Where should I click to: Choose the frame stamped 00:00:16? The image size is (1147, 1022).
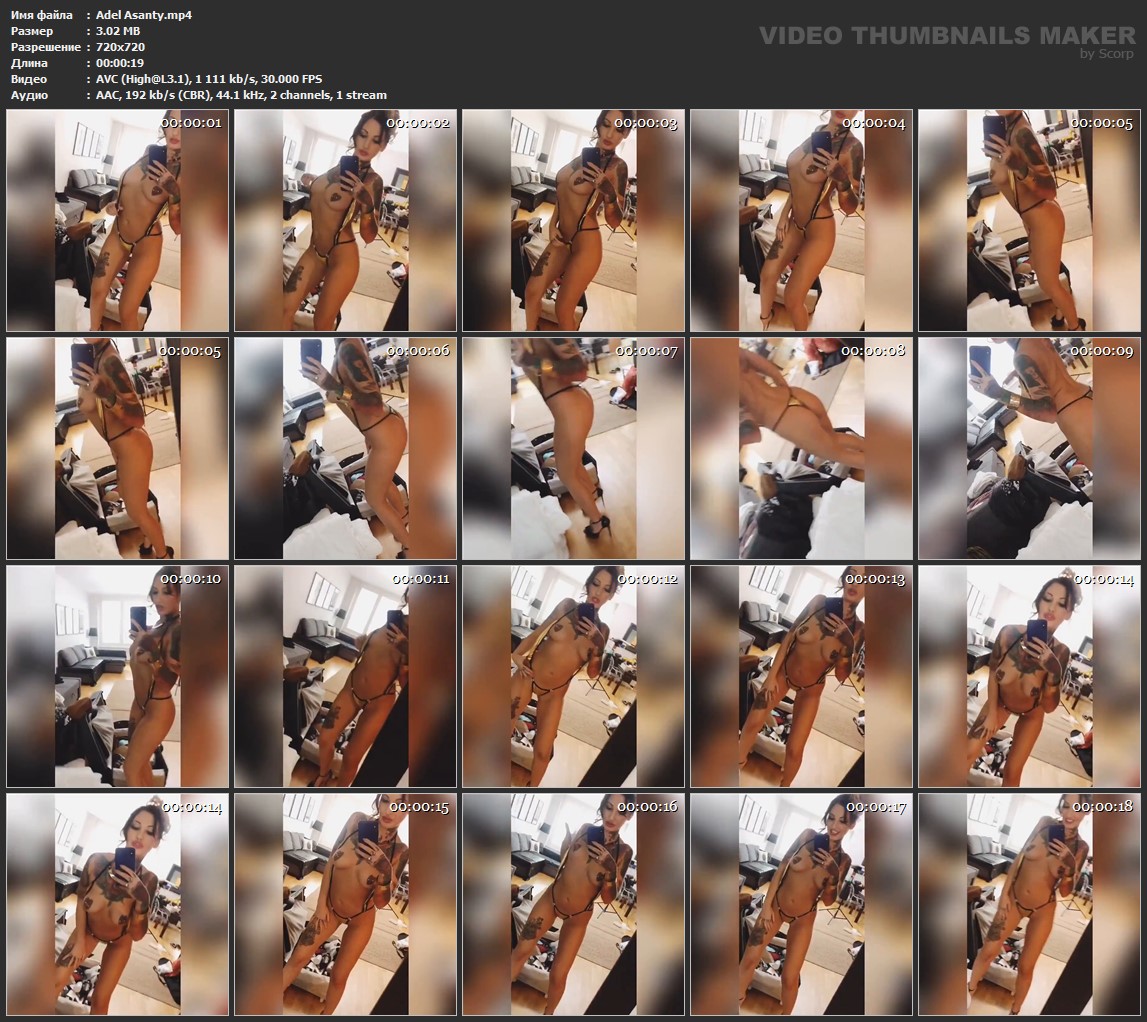(x=574, y=905)
